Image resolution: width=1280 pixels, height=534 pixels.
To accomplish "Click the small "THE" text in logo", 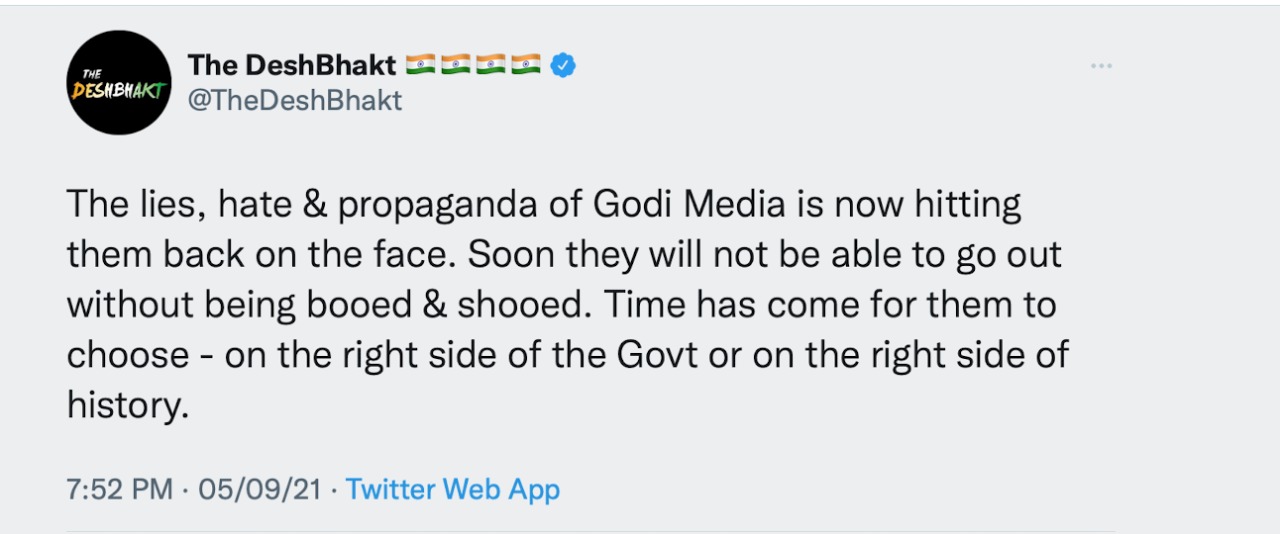I will (x=92, y=73).
